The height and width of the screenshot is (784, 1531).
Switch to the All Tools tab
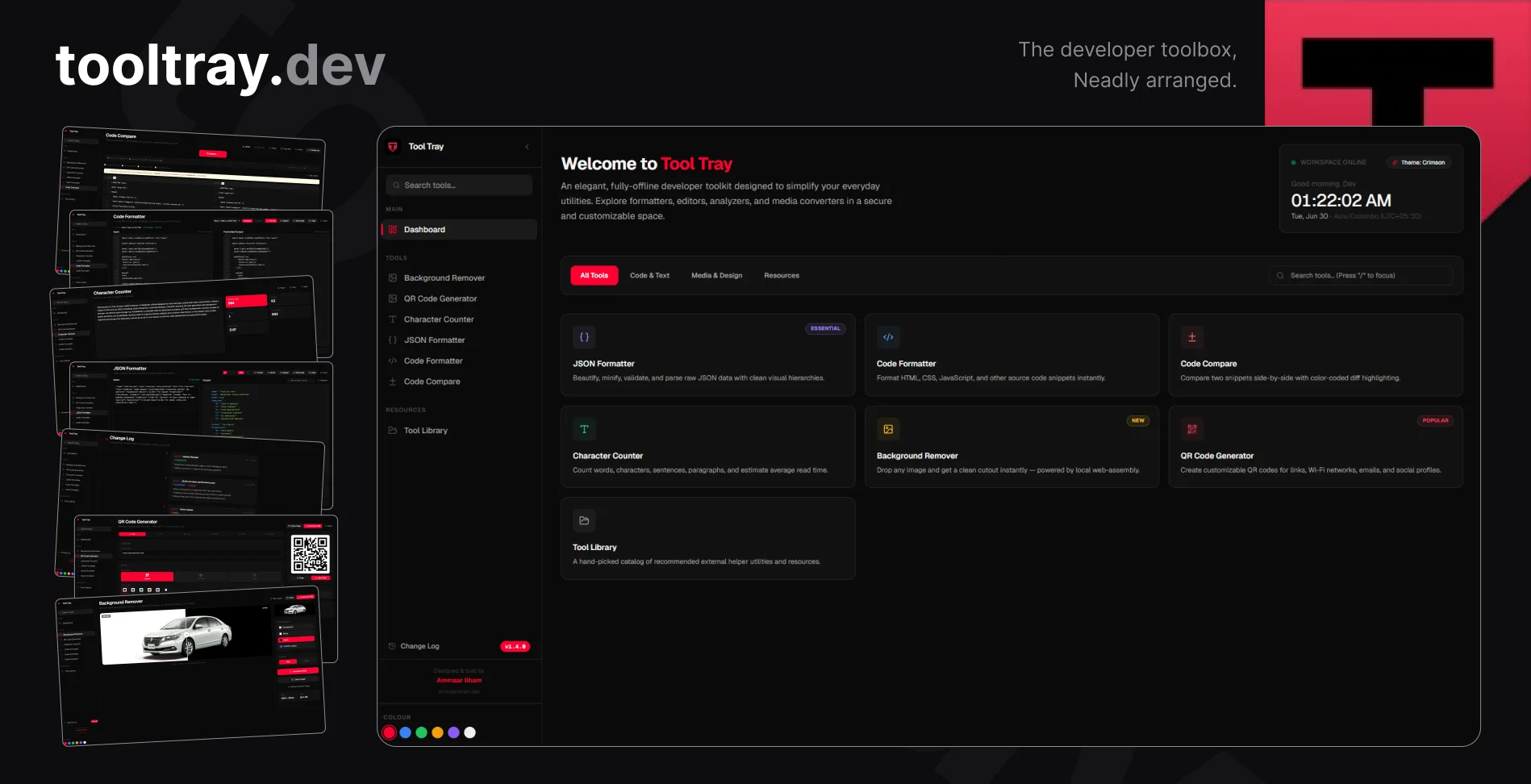594,276
